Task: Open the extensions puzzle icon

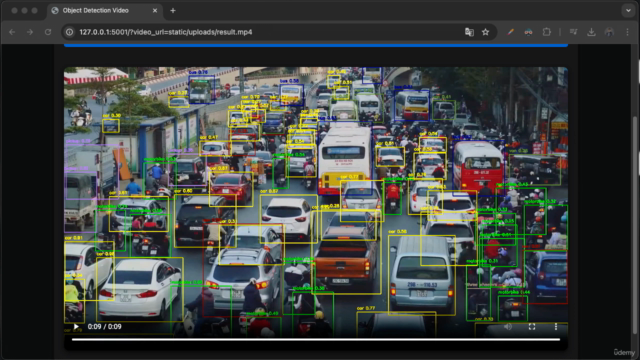Action: click(547, 32)
